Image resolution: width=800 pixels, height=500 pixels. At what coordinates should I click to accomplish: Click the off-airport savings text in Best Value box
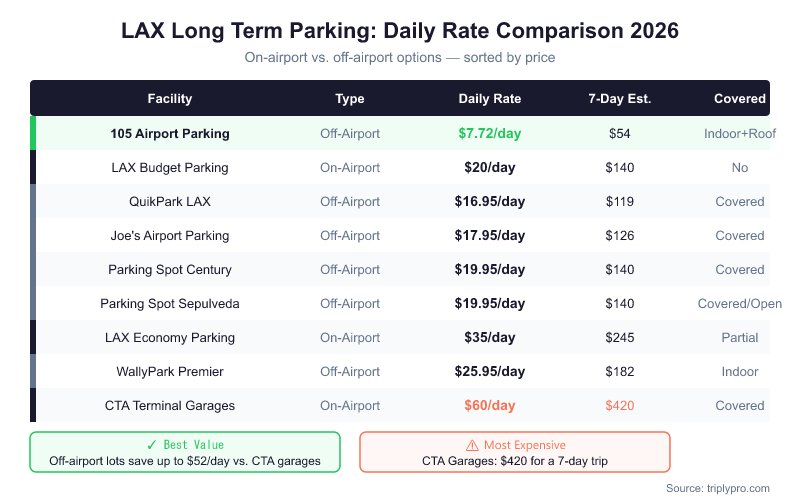pyautogui.click(x=185, y=461)
